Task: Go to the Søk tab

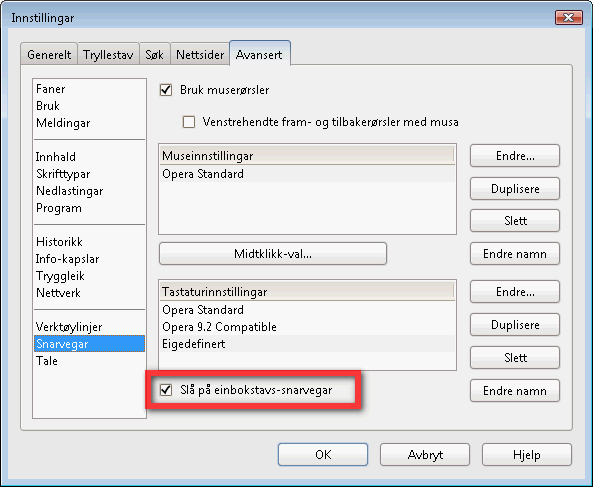Action: pyautogui.click(x=155, y=54)
